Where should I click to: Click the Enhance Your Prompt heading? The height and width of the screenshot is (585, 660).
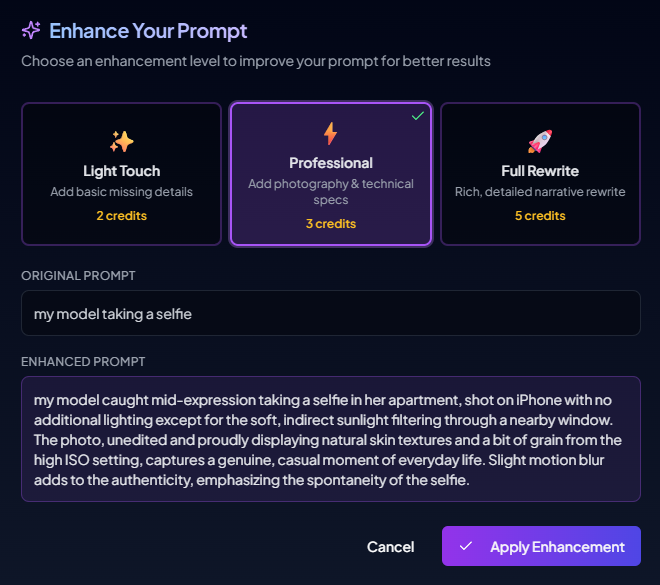coord(148,31)
